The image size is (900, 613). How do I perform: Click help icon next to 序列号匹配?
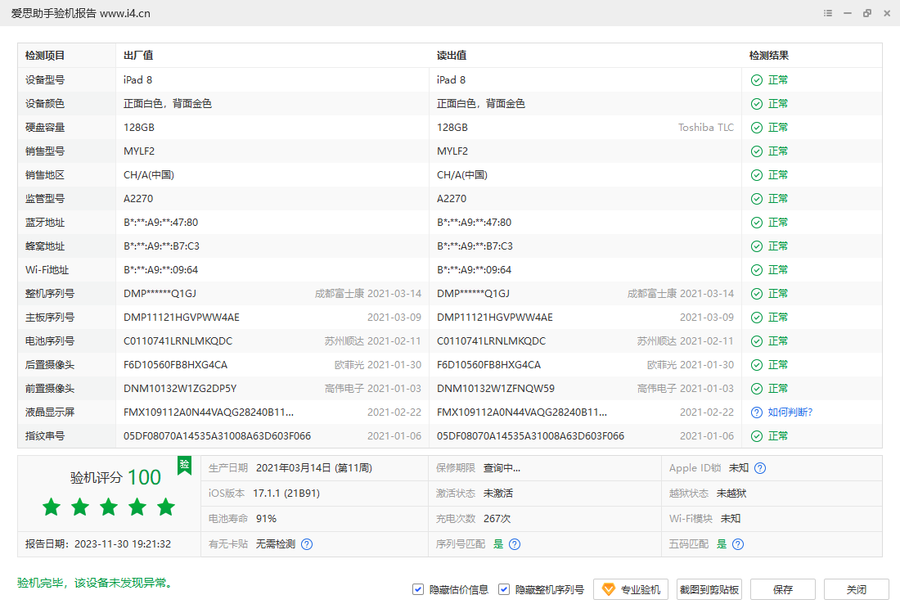click(x=514, y=544)
